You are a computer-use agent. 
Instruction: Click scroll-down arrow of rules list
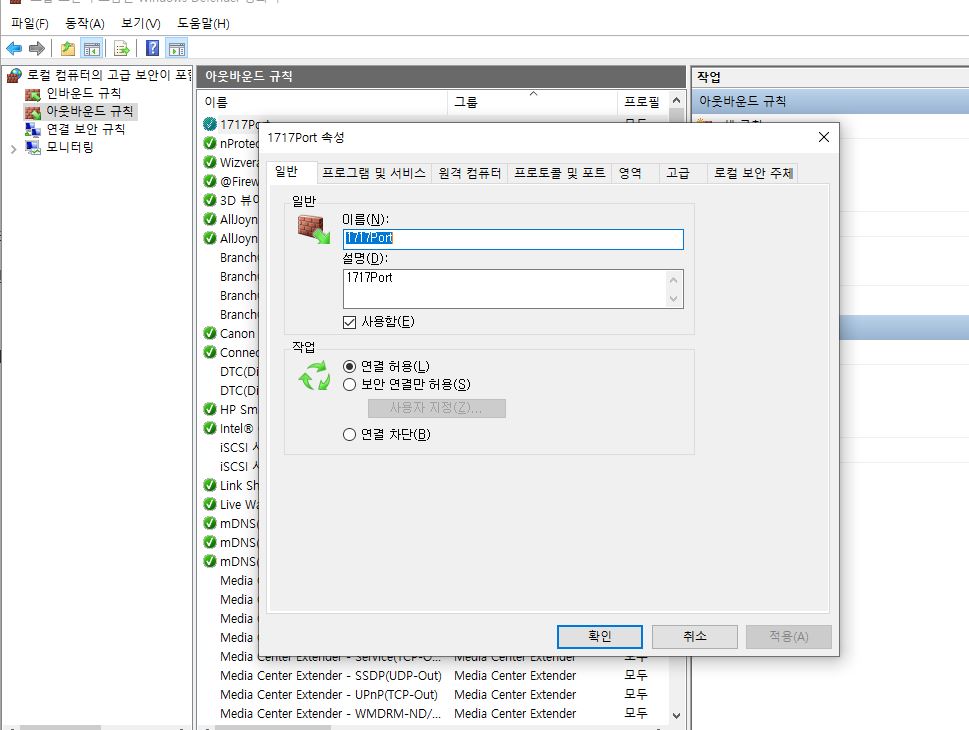tap(676, 716)
